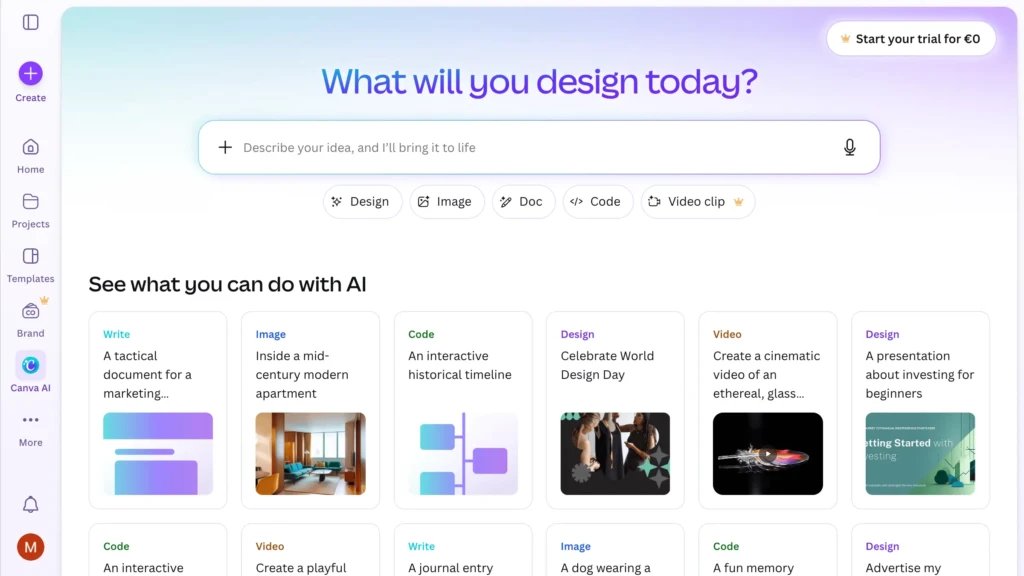Click the Brand crown badge
This screenshot has width=1024, height=576.
[44, 300]
